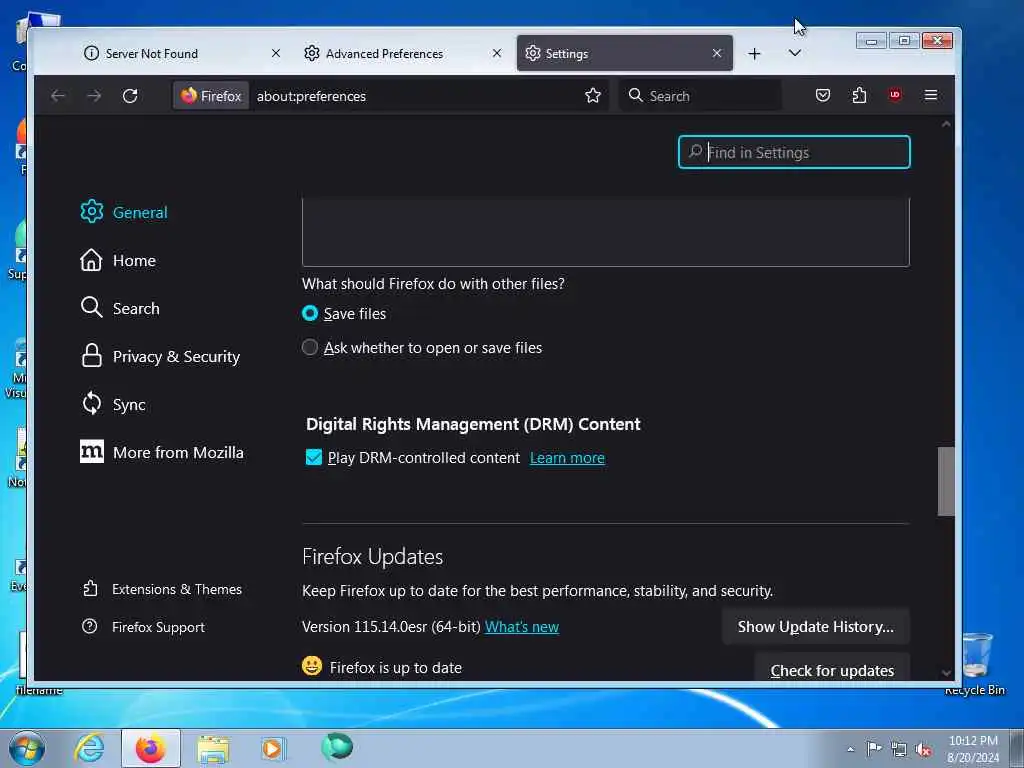Switch to the Advanced Preferences tab
The image size is (1024, 768).
pyautogui.click(x=404, y=53)
